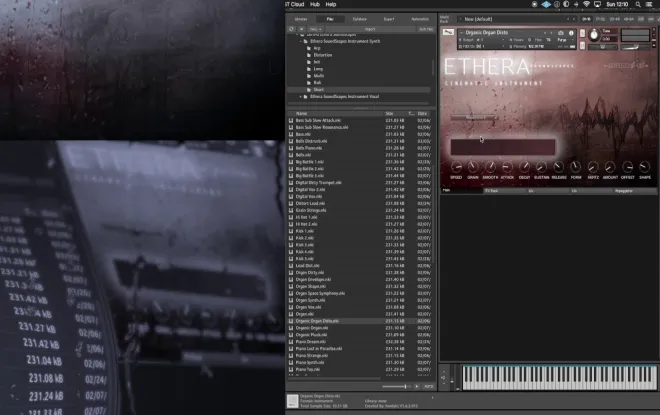
Task: Open the View dropdown in browser toolbar
Action: pyautogui.click(x=316, y=29)
